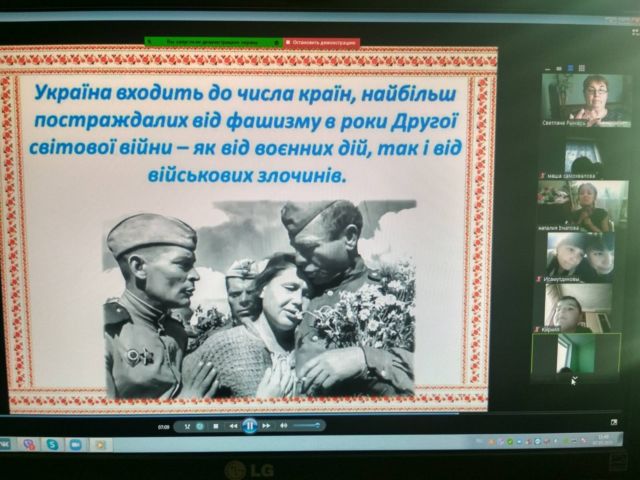The height and width of the screenshot is (480, 640).
Task: Click the down chevron below video thumbnails
Action: click(x=575, y=378)
